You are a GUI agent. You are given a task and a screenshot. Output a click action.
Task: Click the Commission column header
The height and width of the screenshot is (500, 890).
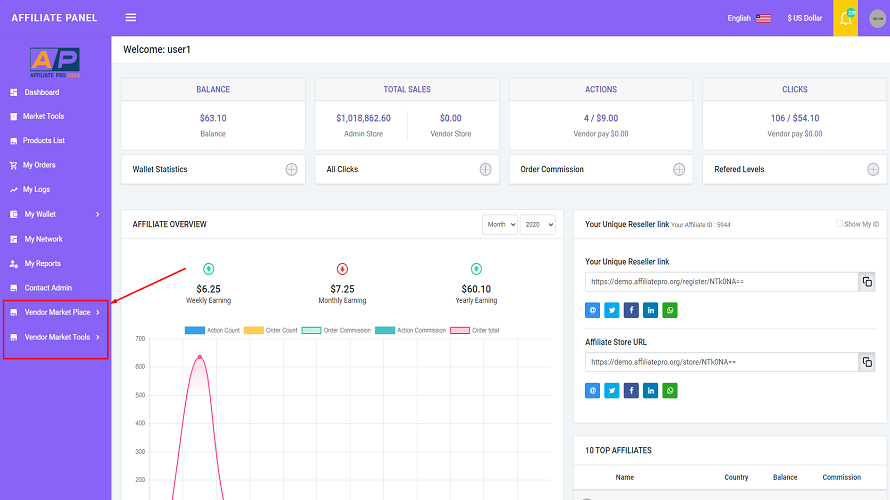[841, 477]
